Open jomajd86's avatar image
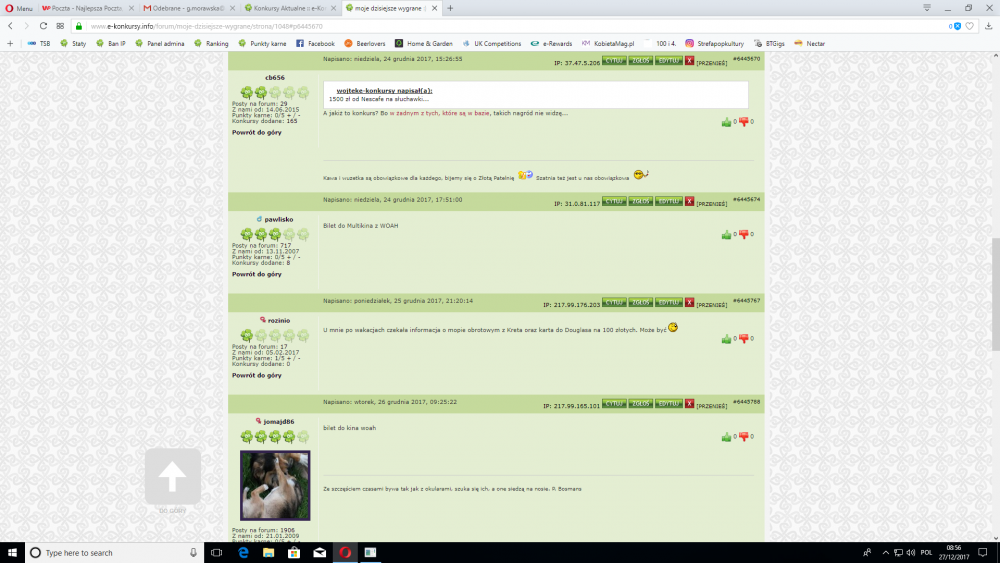This screenshot has height=563, width=1000. [x=275, y=485]
